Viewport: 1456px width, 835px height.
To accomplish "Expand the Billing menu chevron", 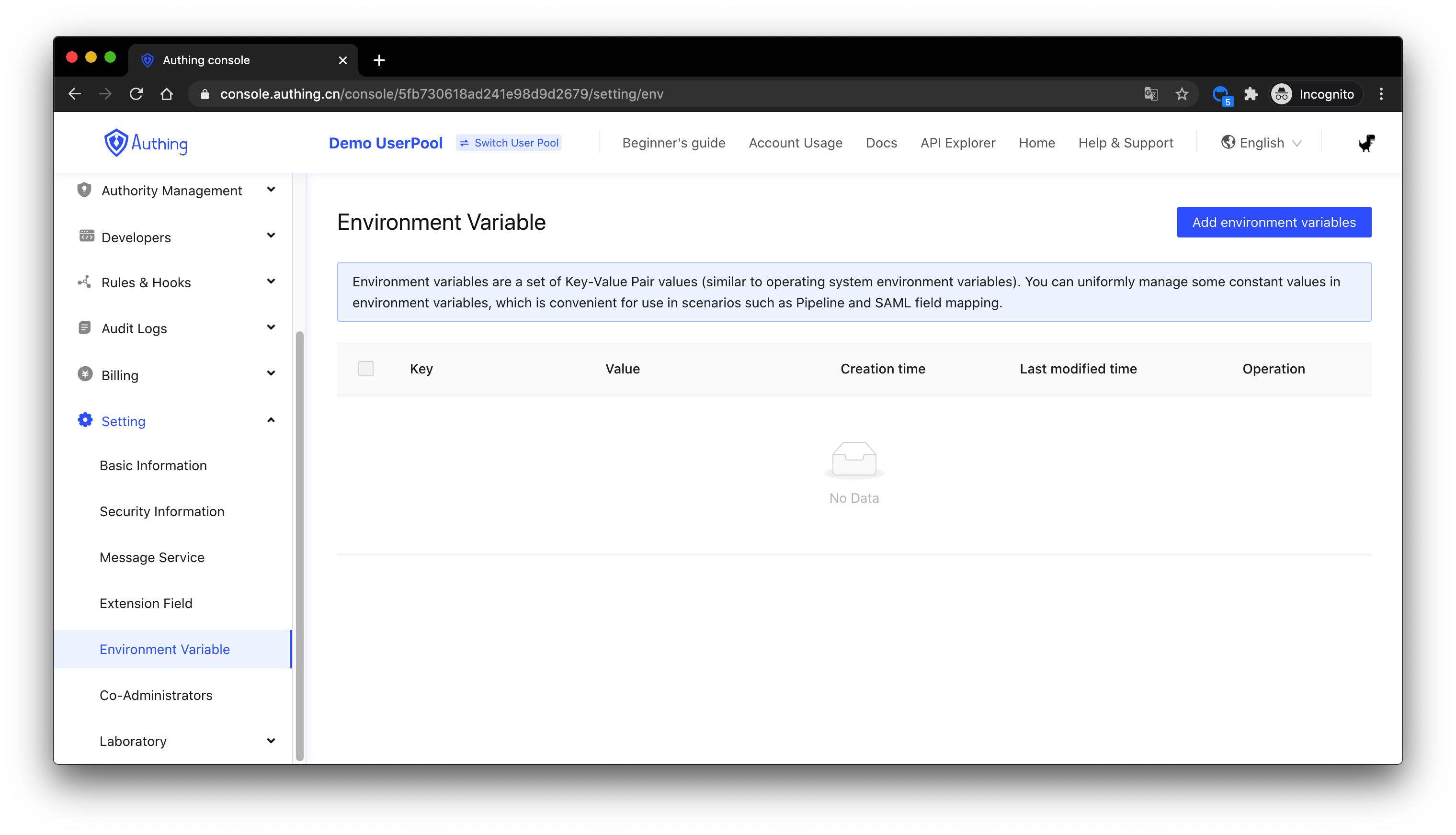I will tap(271, 374).
